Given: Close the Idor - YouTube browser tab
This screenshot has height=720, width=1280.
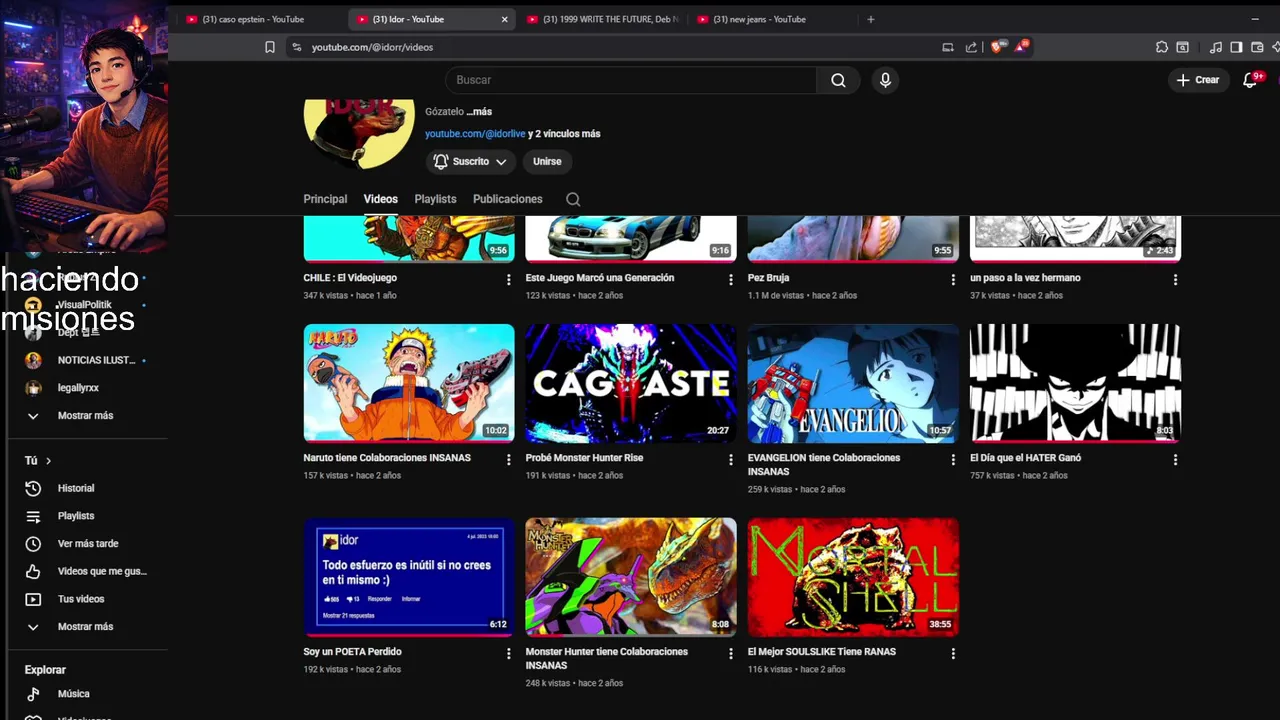Looking at the screenshot, I should pyautogui.click(x=504, y=19).
